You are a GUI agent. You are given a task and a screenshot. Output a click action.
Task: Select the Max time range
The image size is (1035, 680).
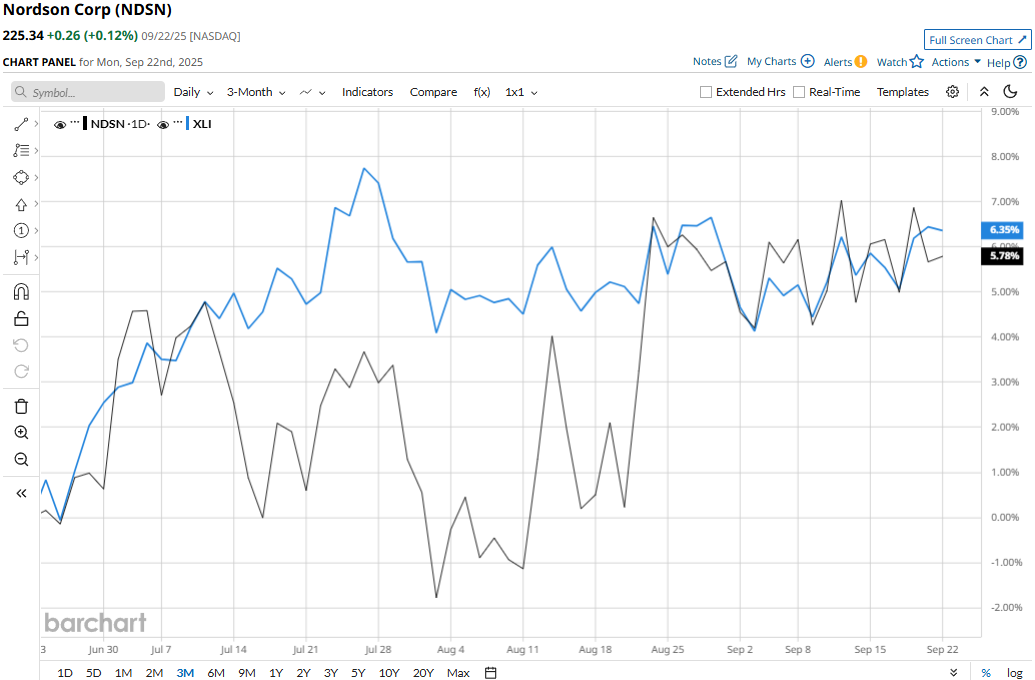click(x=458, y=672)
